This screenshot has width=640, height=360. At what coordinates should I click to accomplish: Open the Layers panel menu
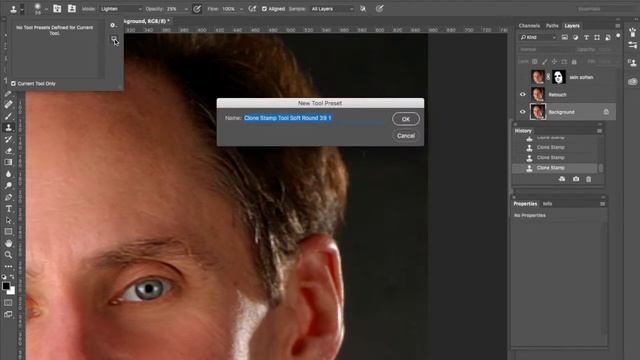tap(618, 26)
